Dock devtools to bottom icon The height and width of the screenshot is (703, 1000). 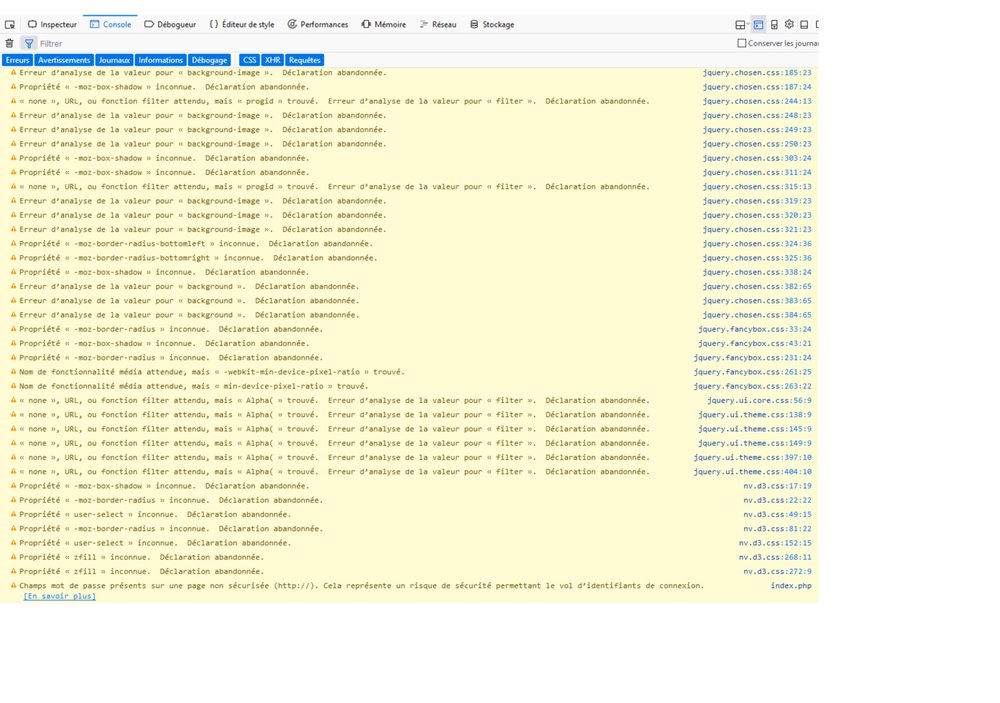tap(804, 24)
